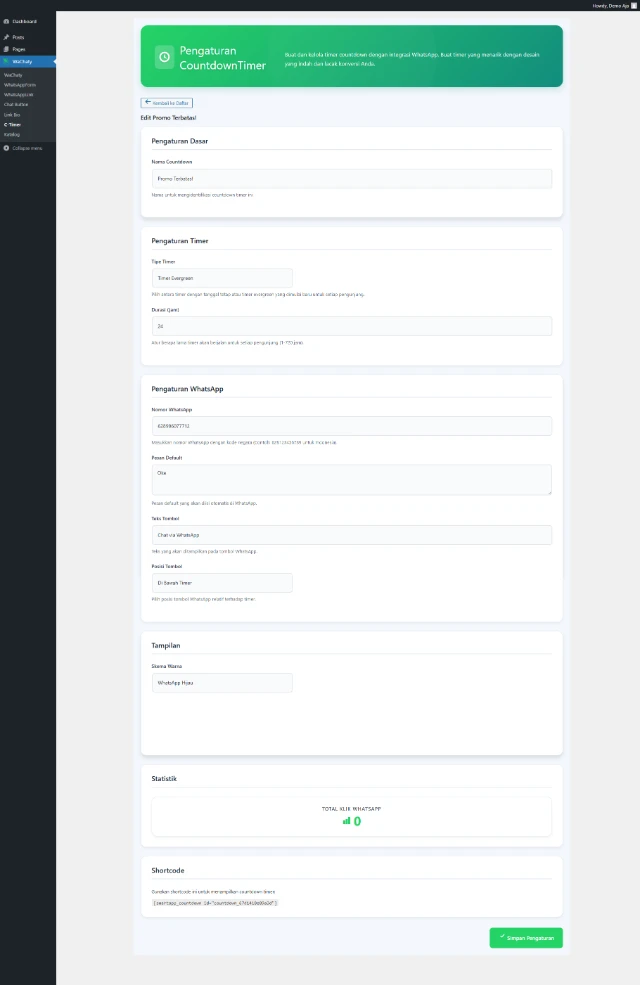Open the Posisi Tombol dropdown
This screenshot has height=985, width=640.
click(x=222, y=582)
